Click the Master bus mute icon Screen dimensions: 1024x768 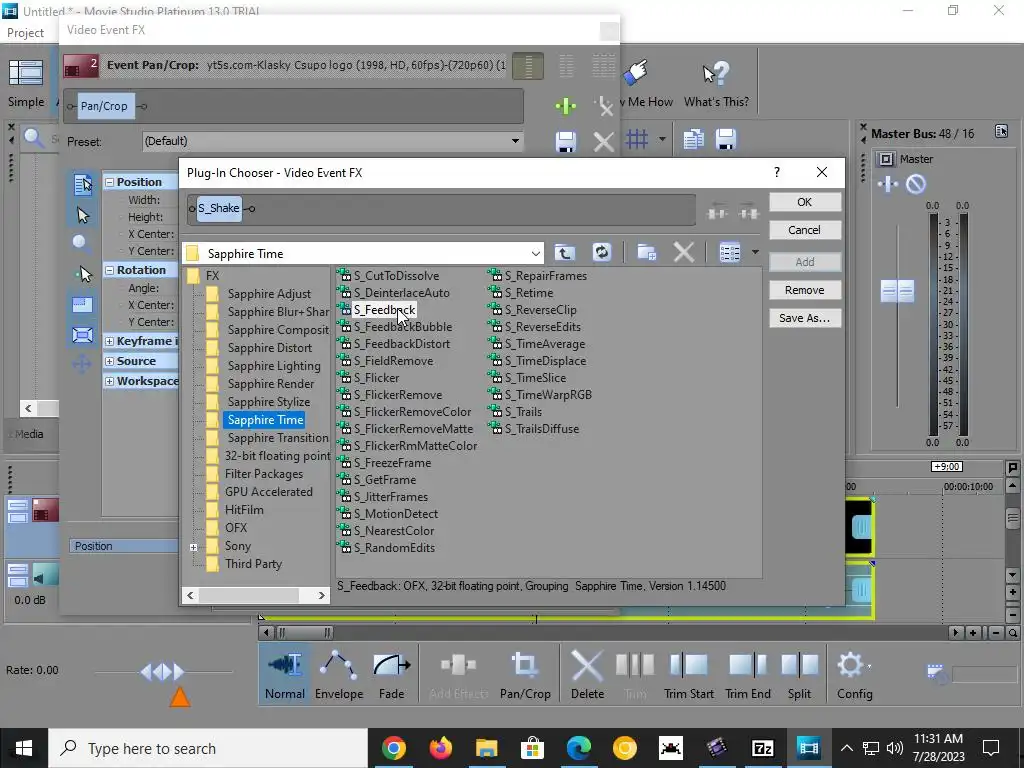coord(916,184)
